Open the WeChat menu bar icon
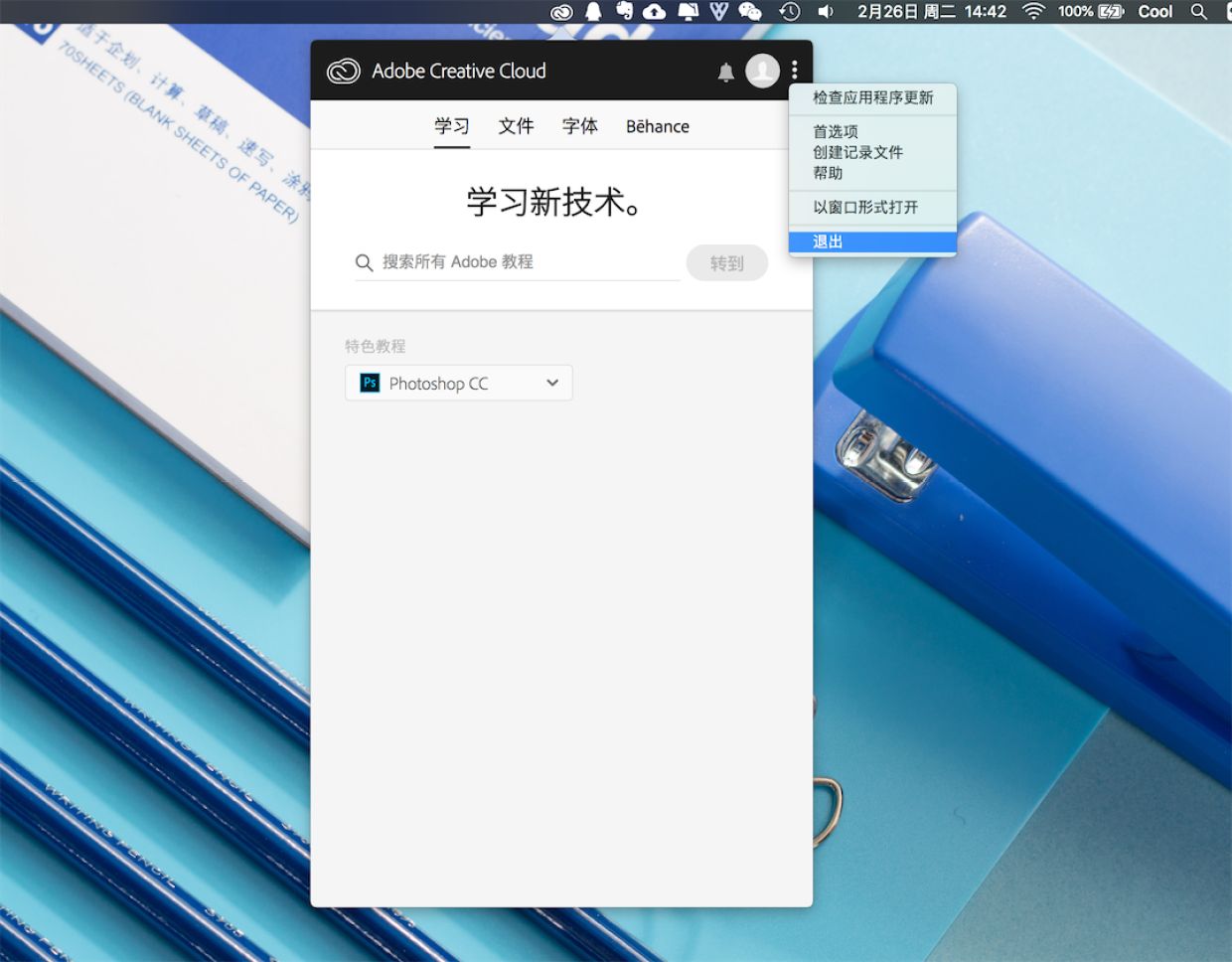This screenshot has height=962, width=1232. pos(750,12)
